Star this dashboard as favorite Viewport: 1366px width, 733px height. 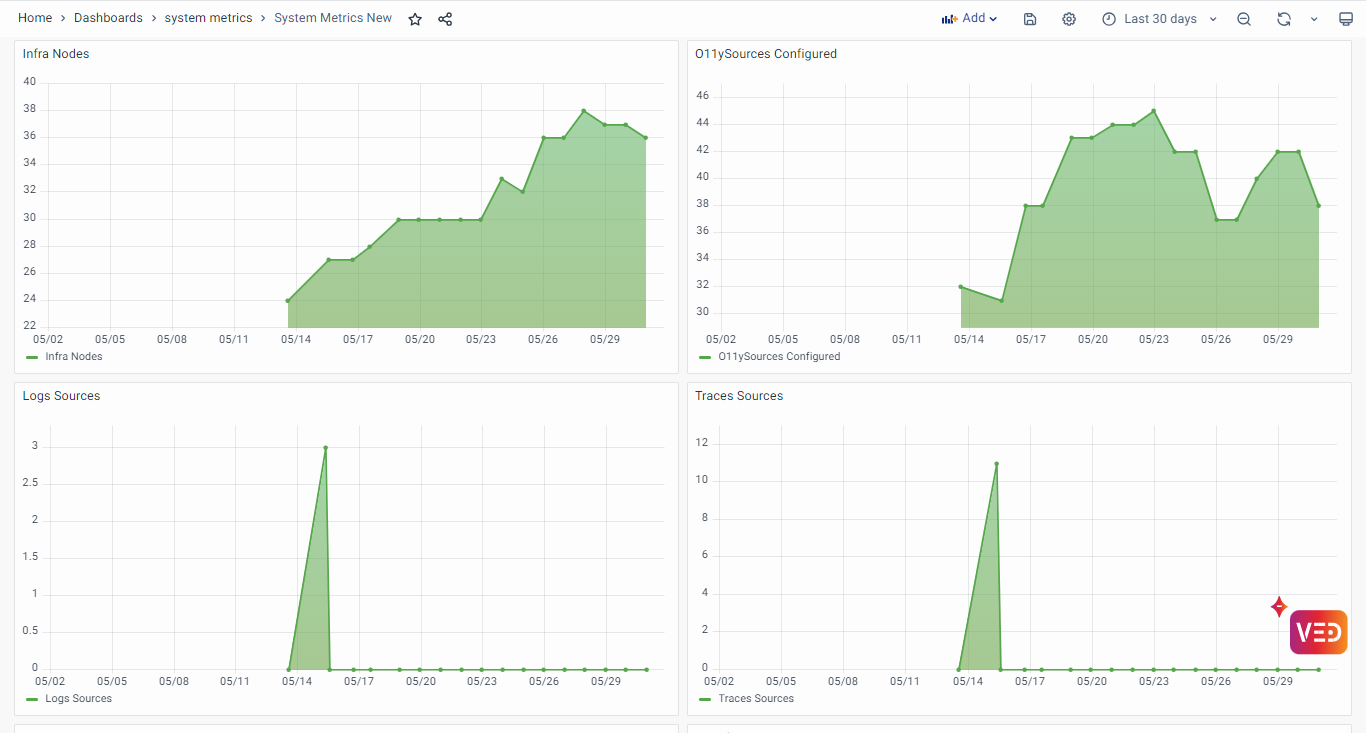415,19
